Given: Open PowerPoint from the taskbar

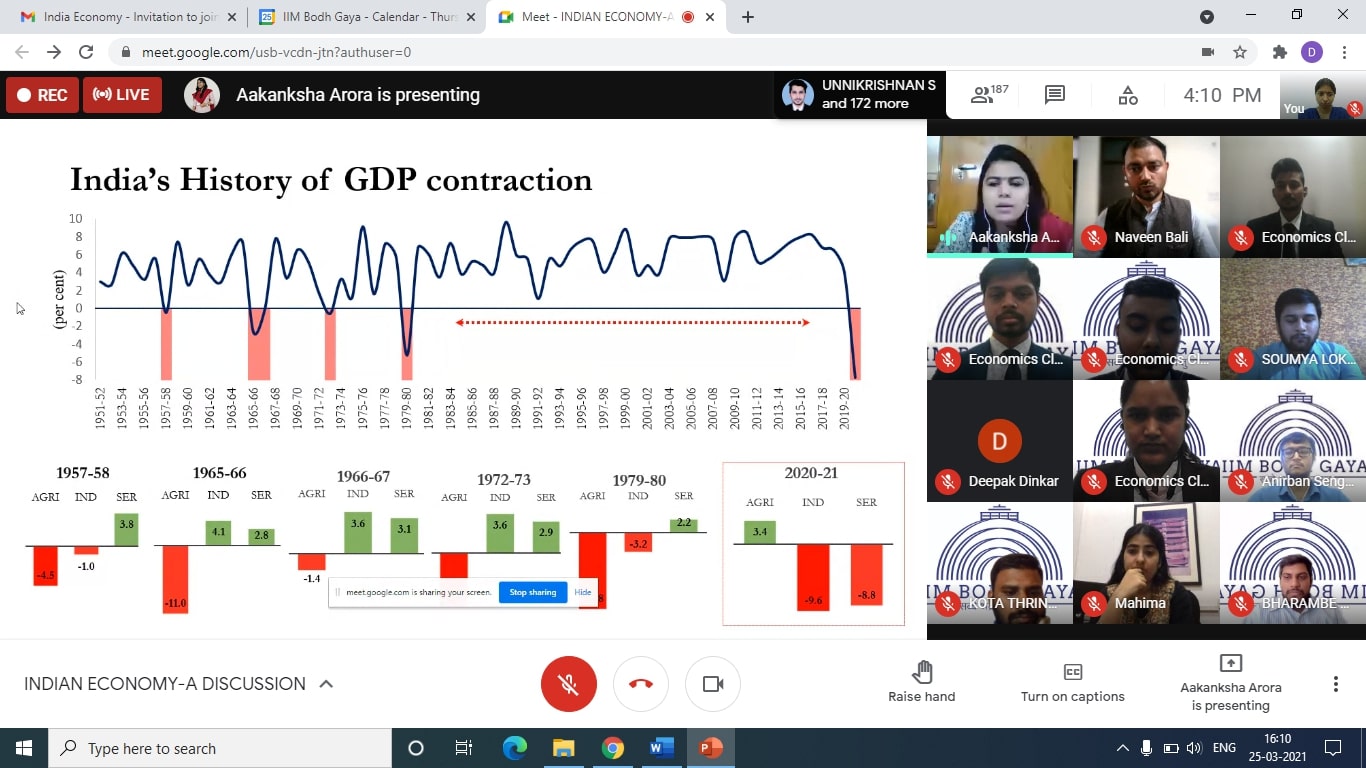Looking at the screenshot, I should tap(710, 748).
